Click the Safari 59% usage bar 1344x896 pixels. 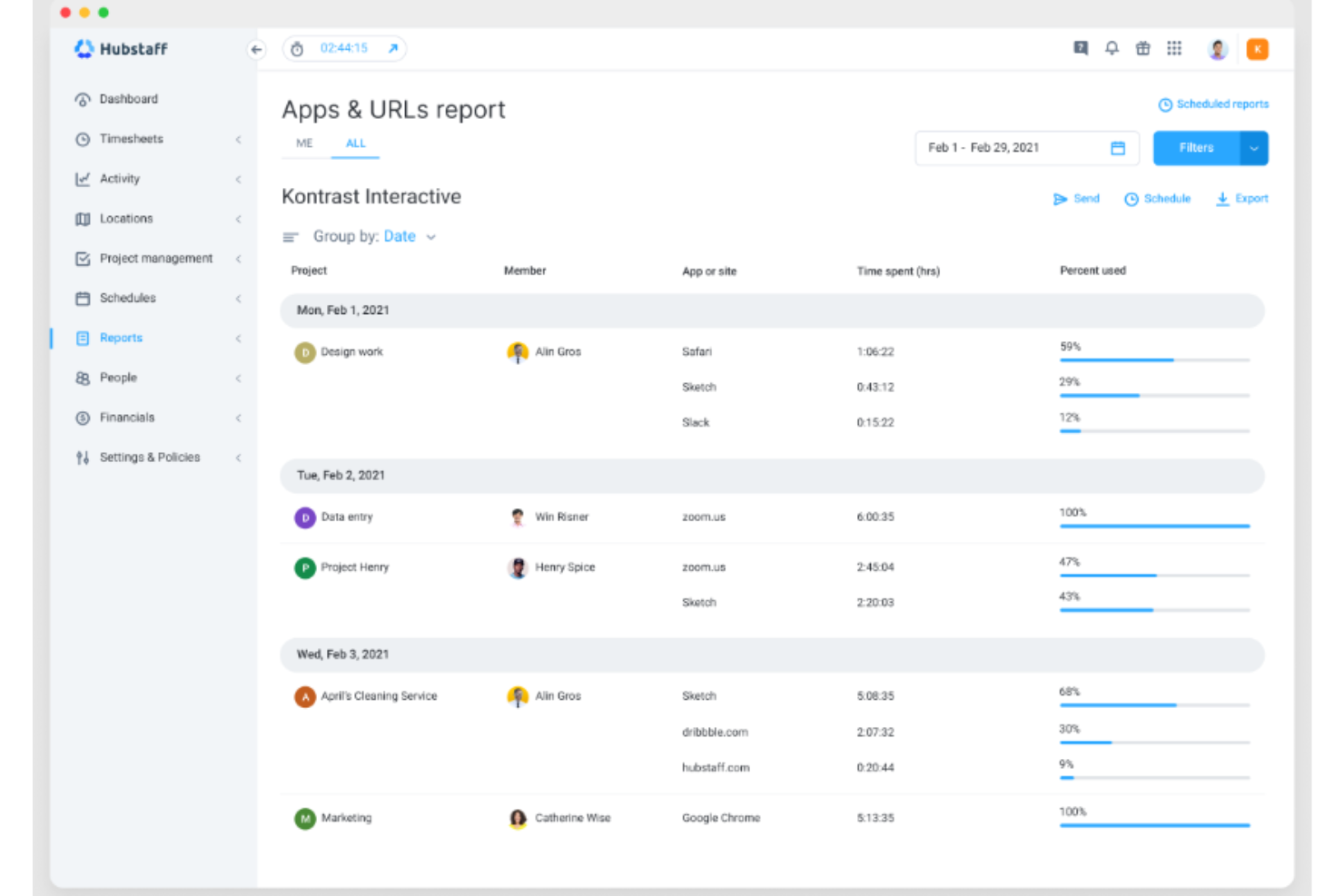(1154, 360)
